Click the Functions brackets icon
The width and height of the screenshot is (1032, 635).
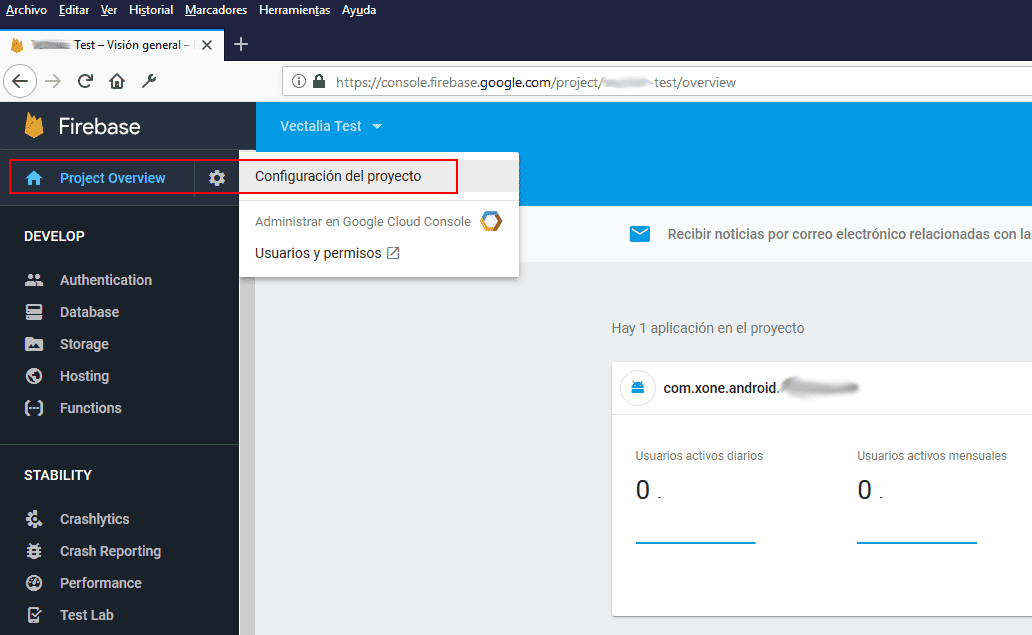point(34,408)
